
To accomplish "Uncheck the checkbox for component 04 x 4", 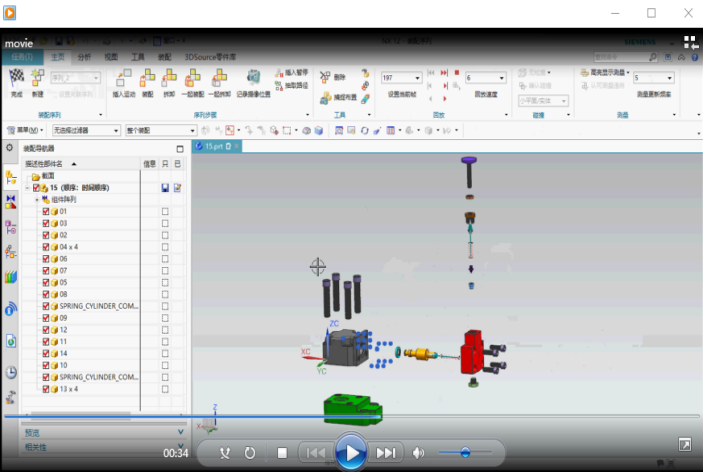I will point(46,247).
